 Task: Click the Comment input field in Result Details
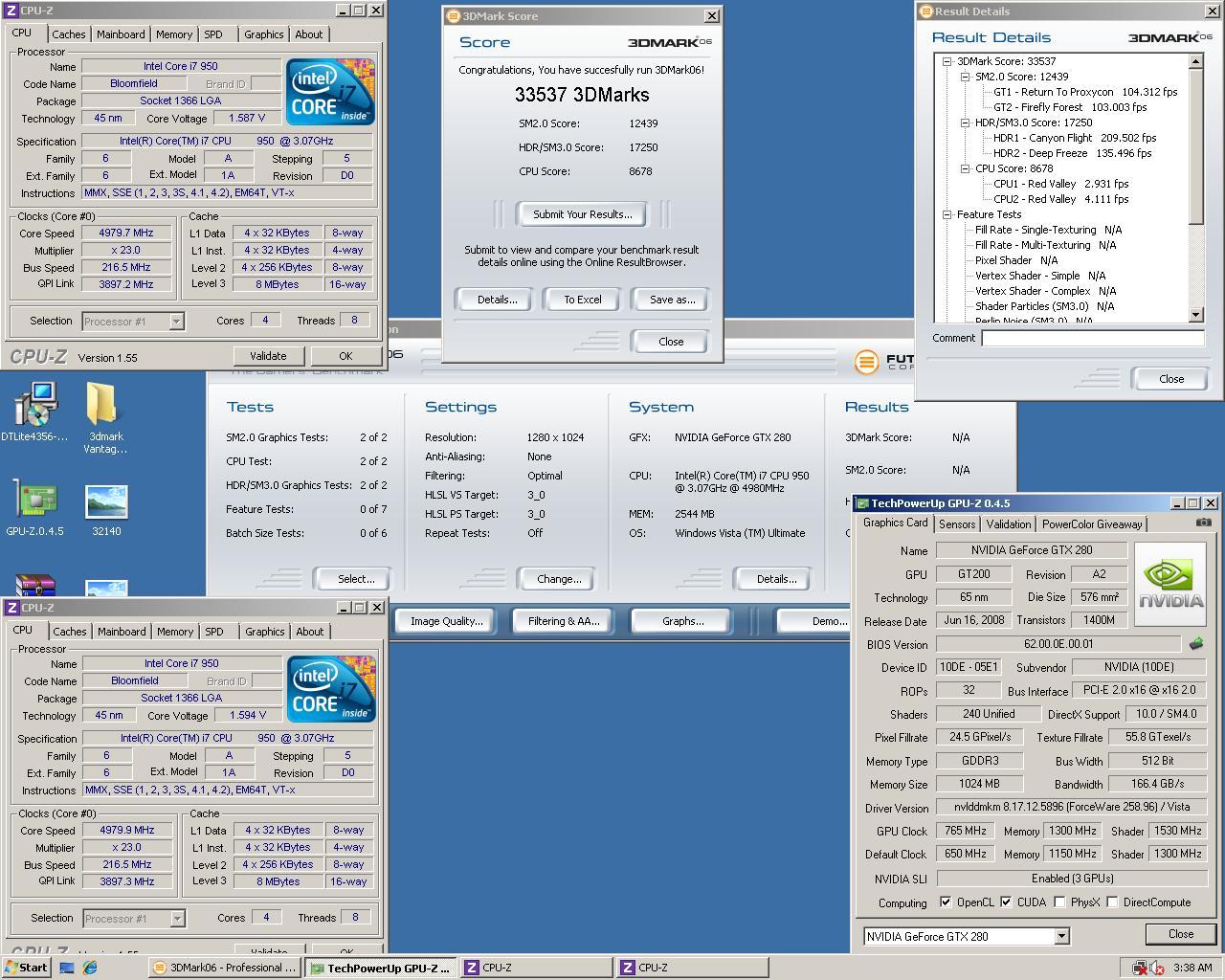pos(1093,338)
